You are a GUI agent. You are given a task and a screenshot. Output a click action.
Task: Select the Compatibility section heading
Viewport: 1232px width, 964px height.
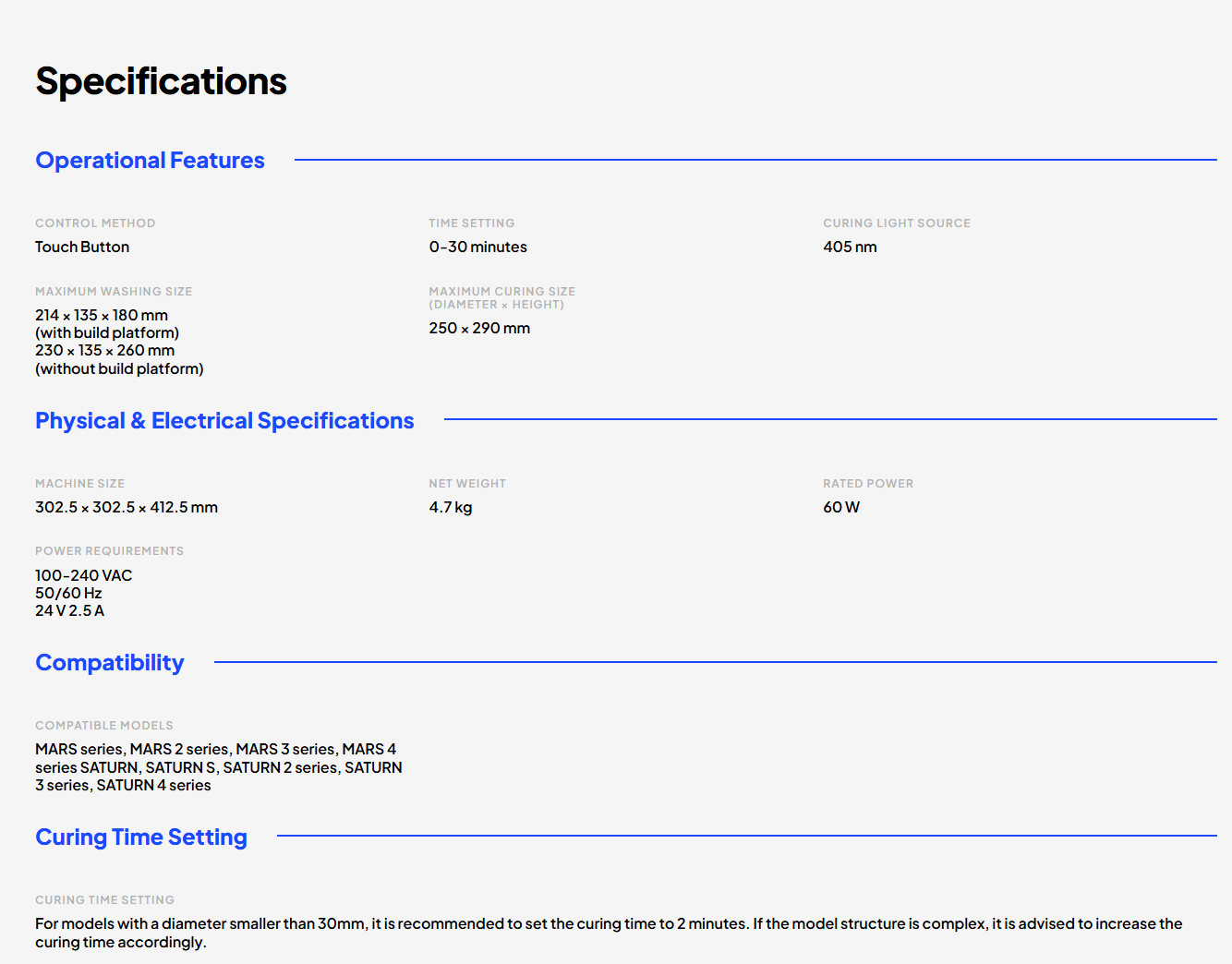[x=110, y=663]
